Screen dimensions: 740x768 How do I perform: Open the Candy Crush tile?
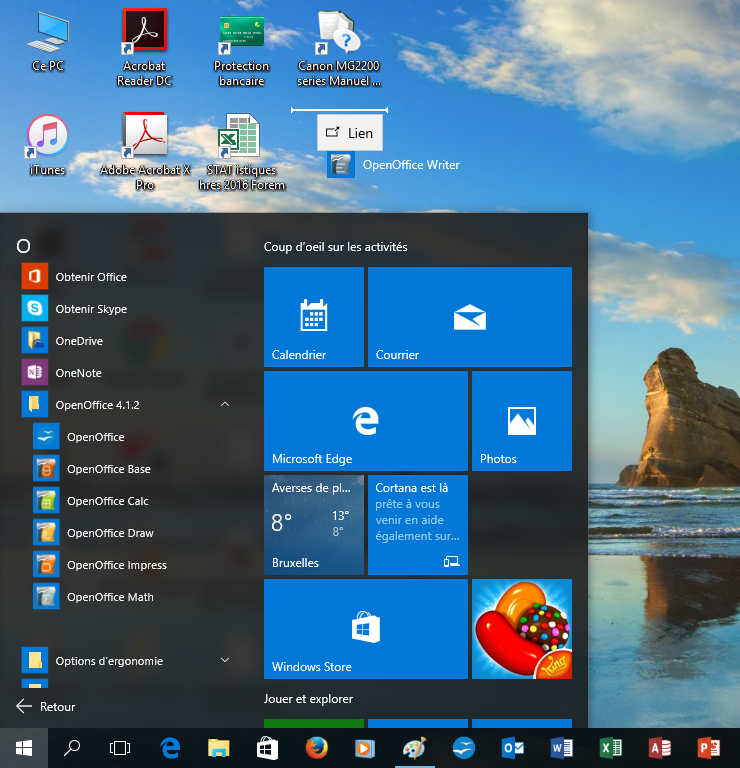522,629
